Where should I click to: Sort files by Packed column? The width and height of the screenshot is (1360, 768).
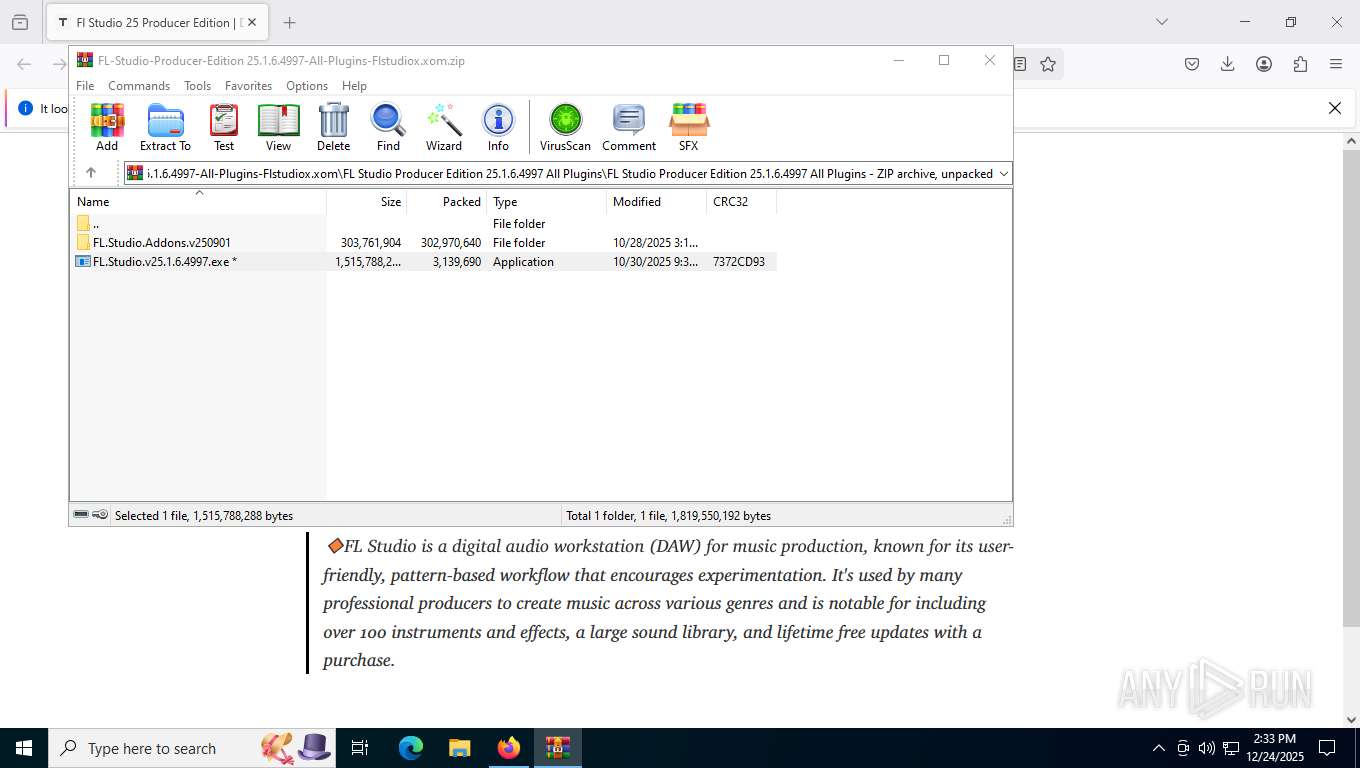[447, 201]
